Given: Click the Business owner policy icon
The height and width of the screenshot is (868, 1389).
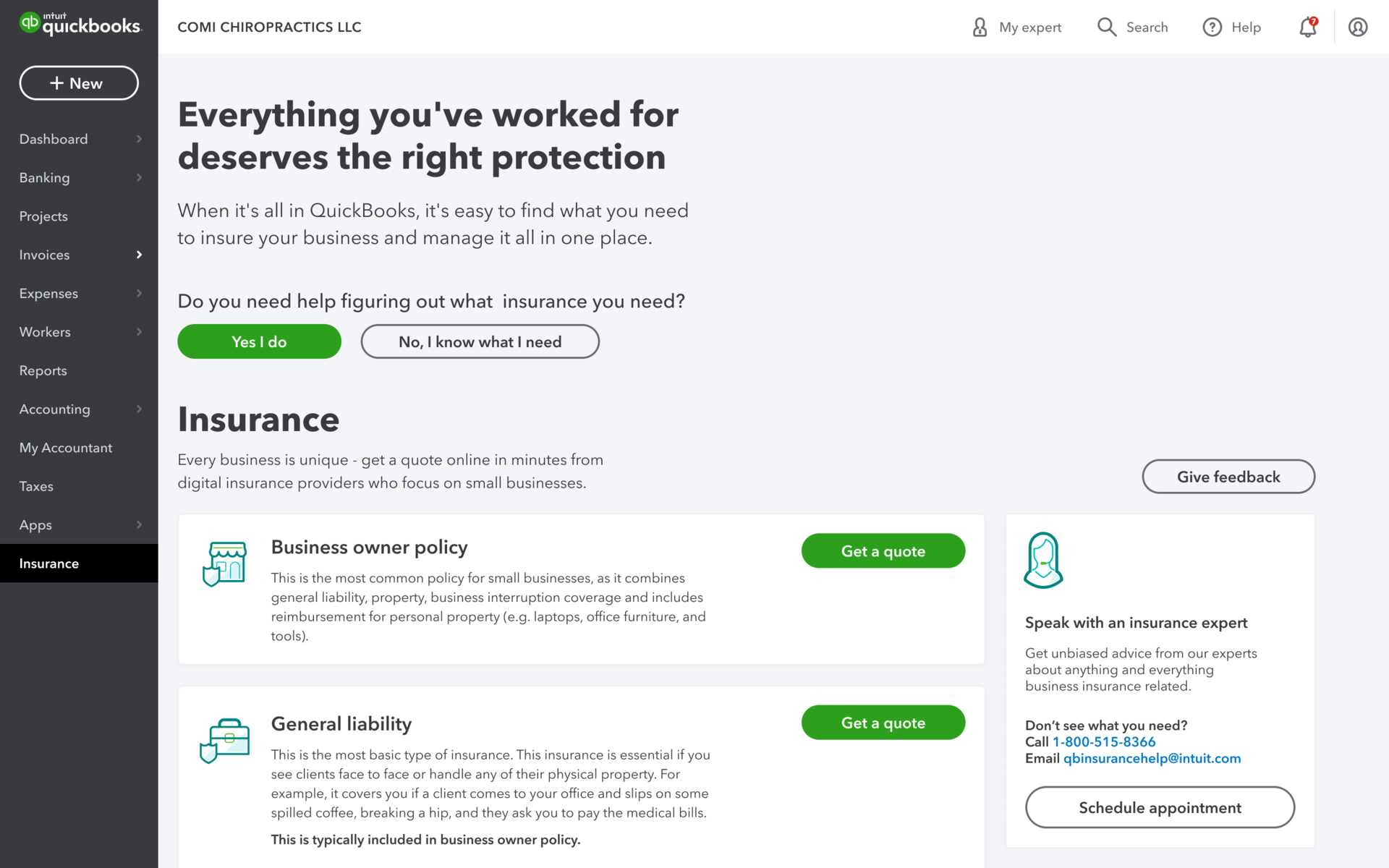Looking at the screenshot, I should click(x=223, y=561).
